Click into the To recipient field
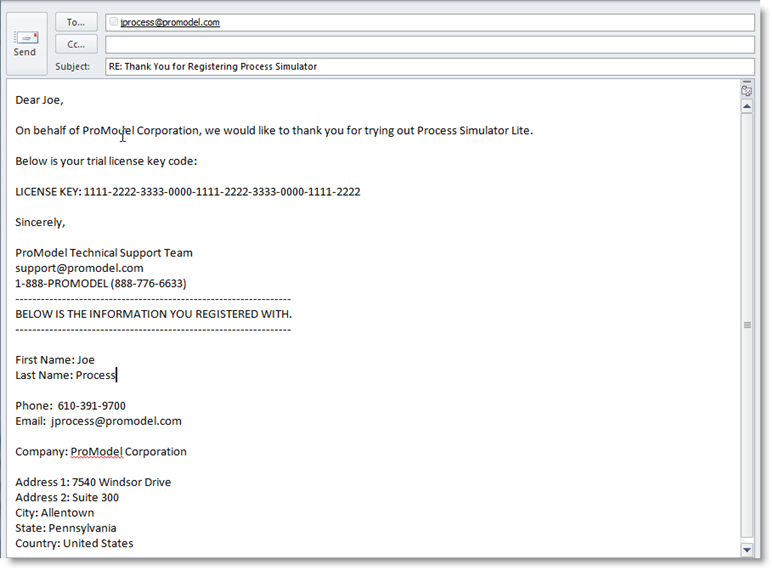This screenshot has width=772, height=570. click(x=429, y=22)
